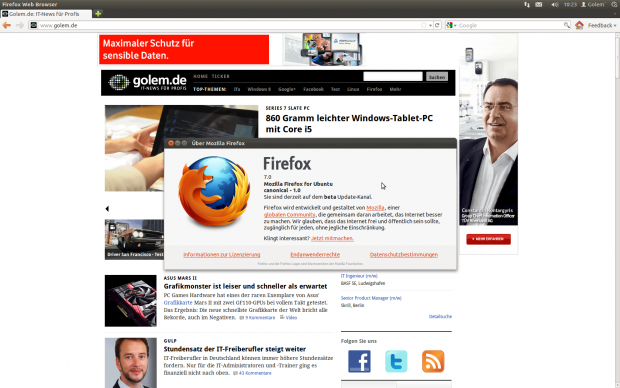Open Informationen zur Lizenzierung link
Image resolution: width=620 pixels, height=388 pixels.
(221, 254)
